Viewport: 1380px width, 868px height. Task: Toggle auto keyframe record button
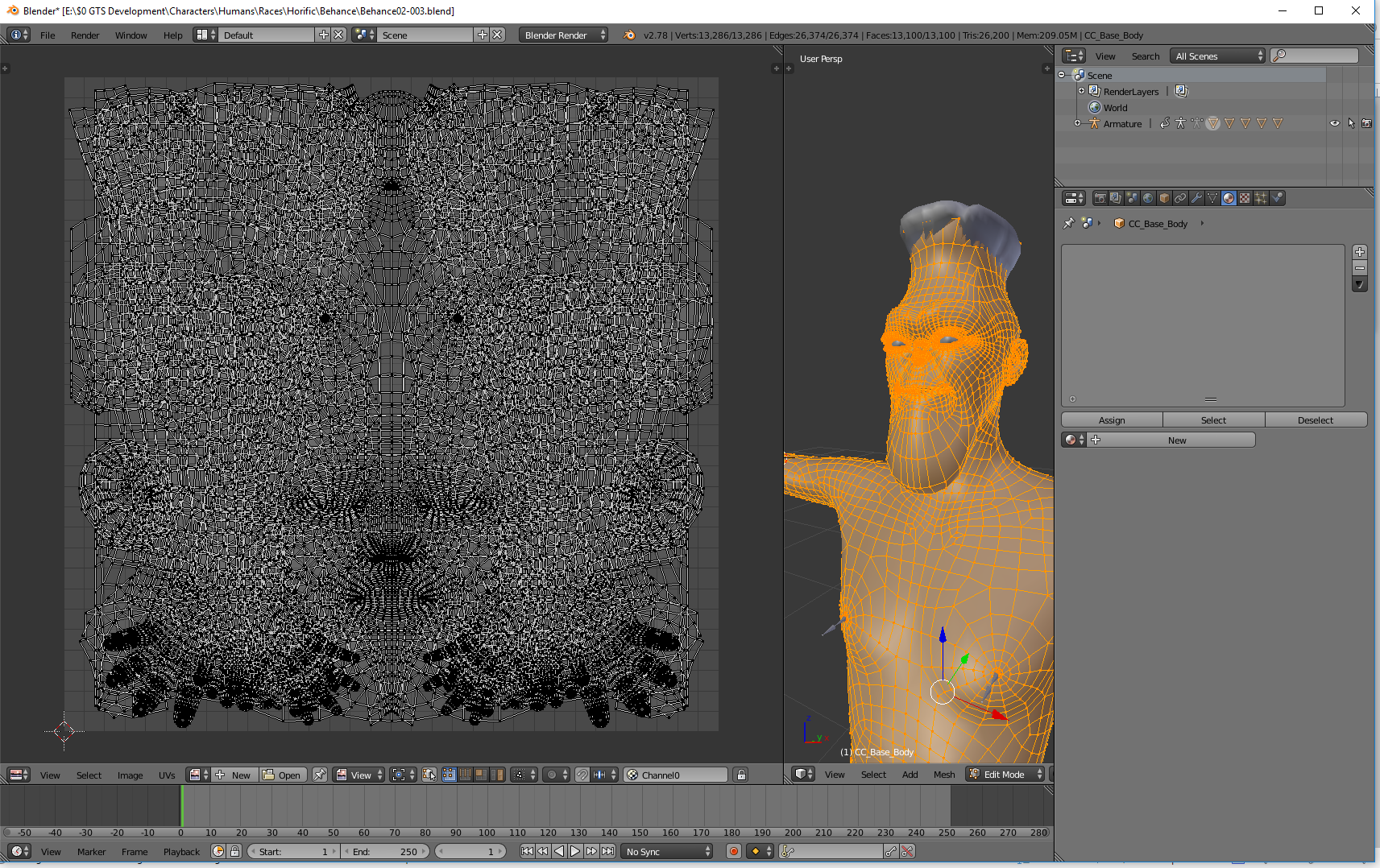(734, 851)
